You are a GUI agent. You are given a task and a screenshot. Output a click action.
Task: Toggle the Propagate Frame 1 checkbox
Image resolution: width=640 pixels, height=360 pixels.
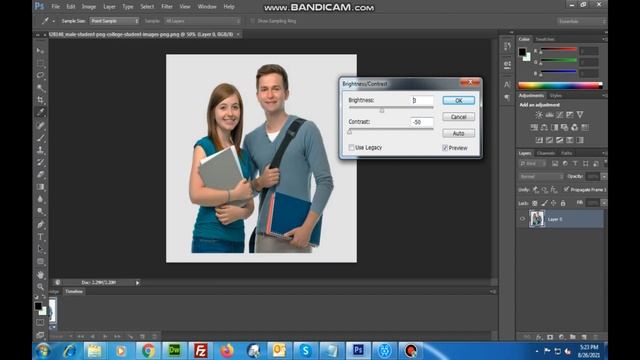point(566,189)
